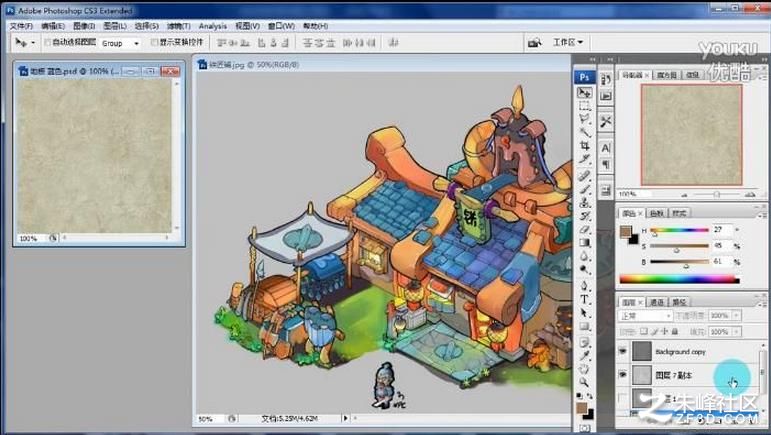Enable show transform controls checkbox

154,43
